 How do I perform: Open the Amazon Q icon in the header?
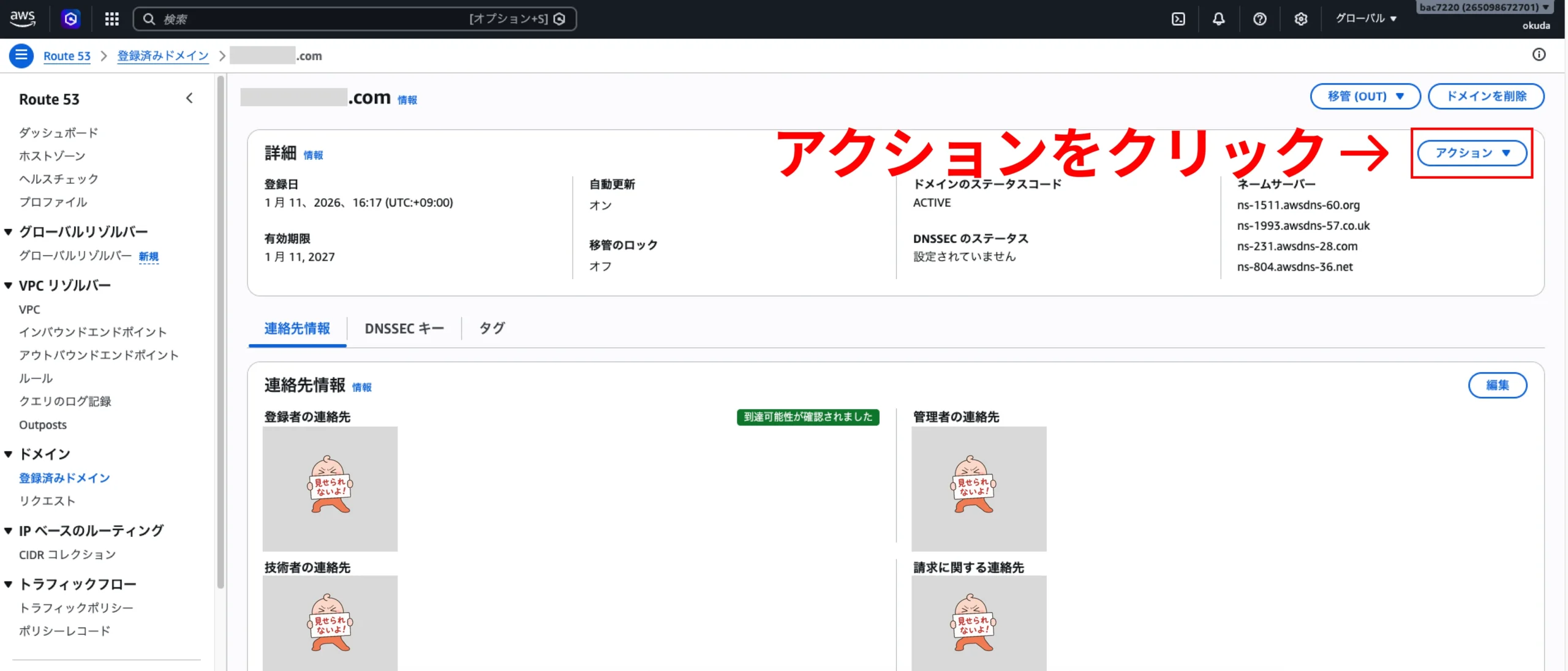click(70, 19)
